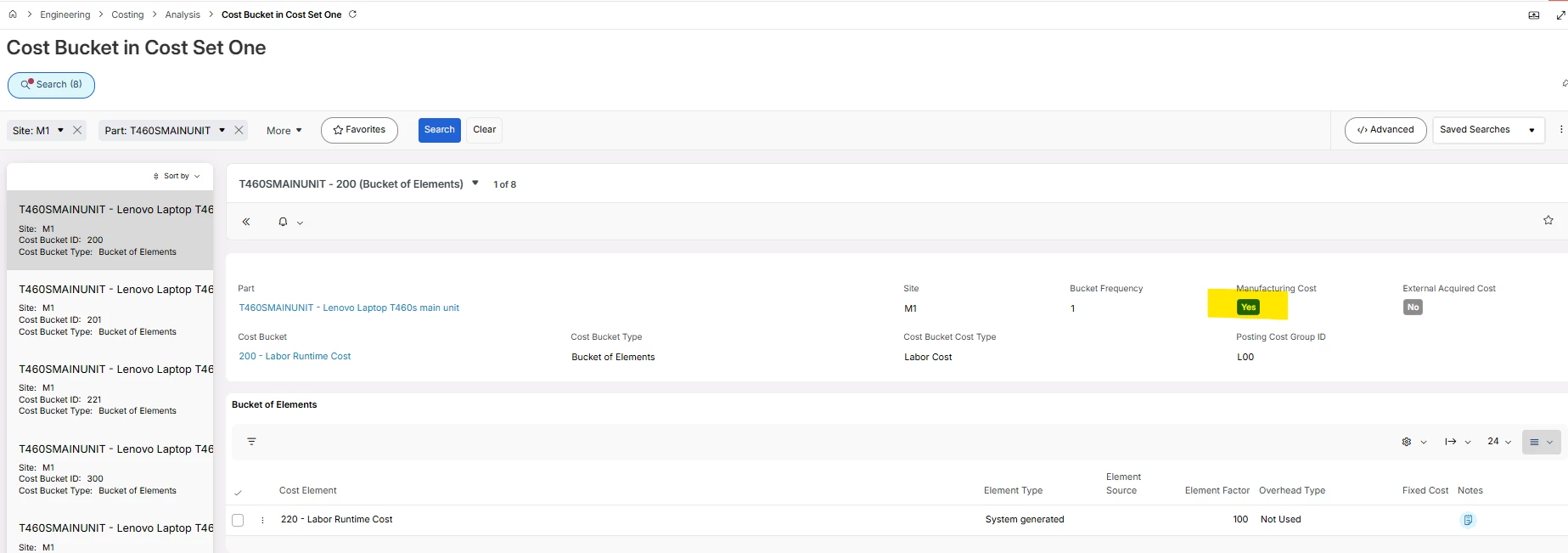Open the Part filter dropdown arrow
This screenshot has width=1568, height=553.
[x=222, y=130]
